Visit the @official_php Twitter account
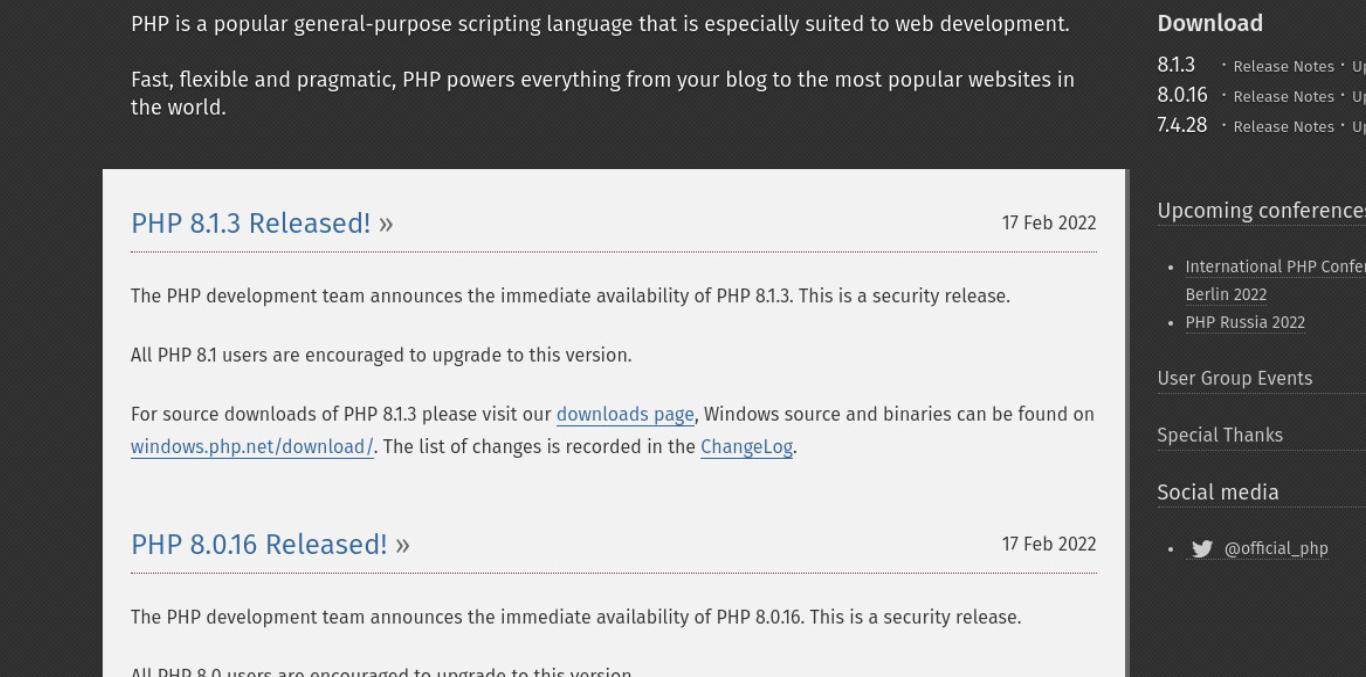1366x677 pixels. tap(1276, 548)
